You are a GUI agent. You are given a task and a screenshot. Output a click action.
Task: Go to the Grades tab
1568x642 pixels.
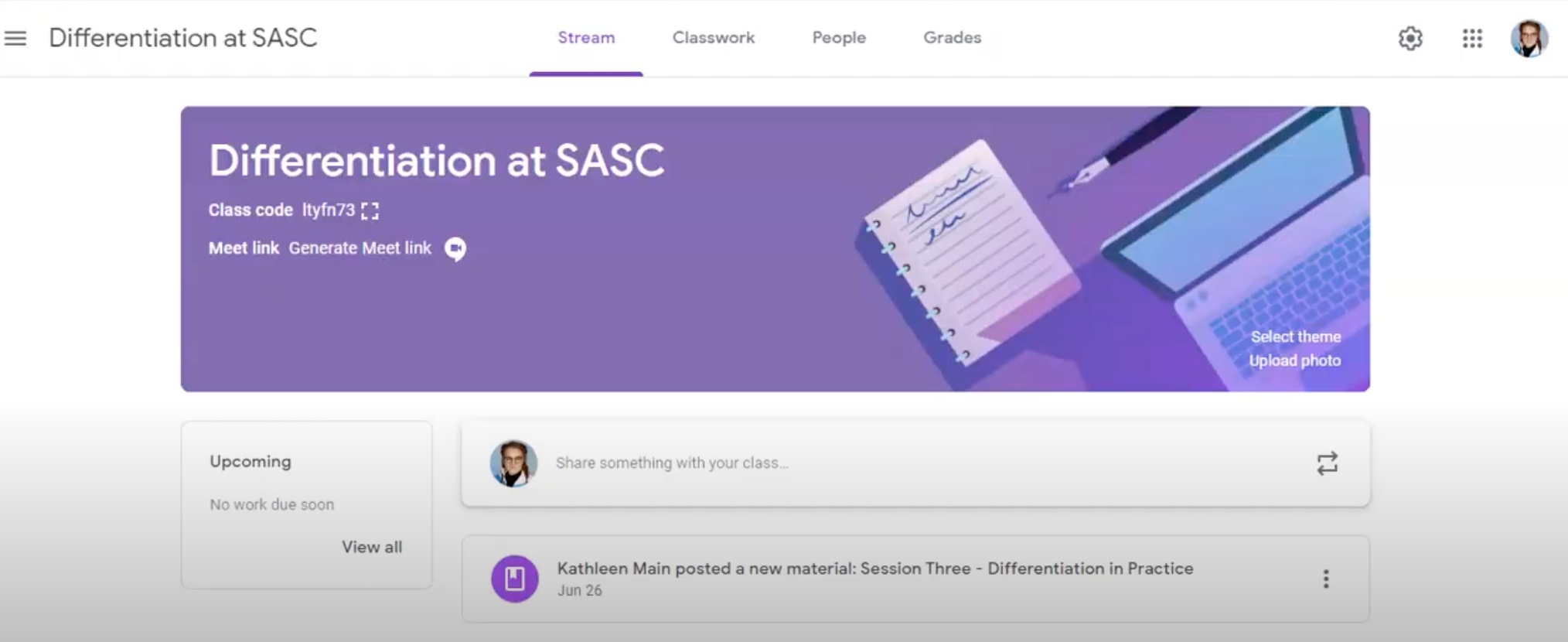[952, 38]
